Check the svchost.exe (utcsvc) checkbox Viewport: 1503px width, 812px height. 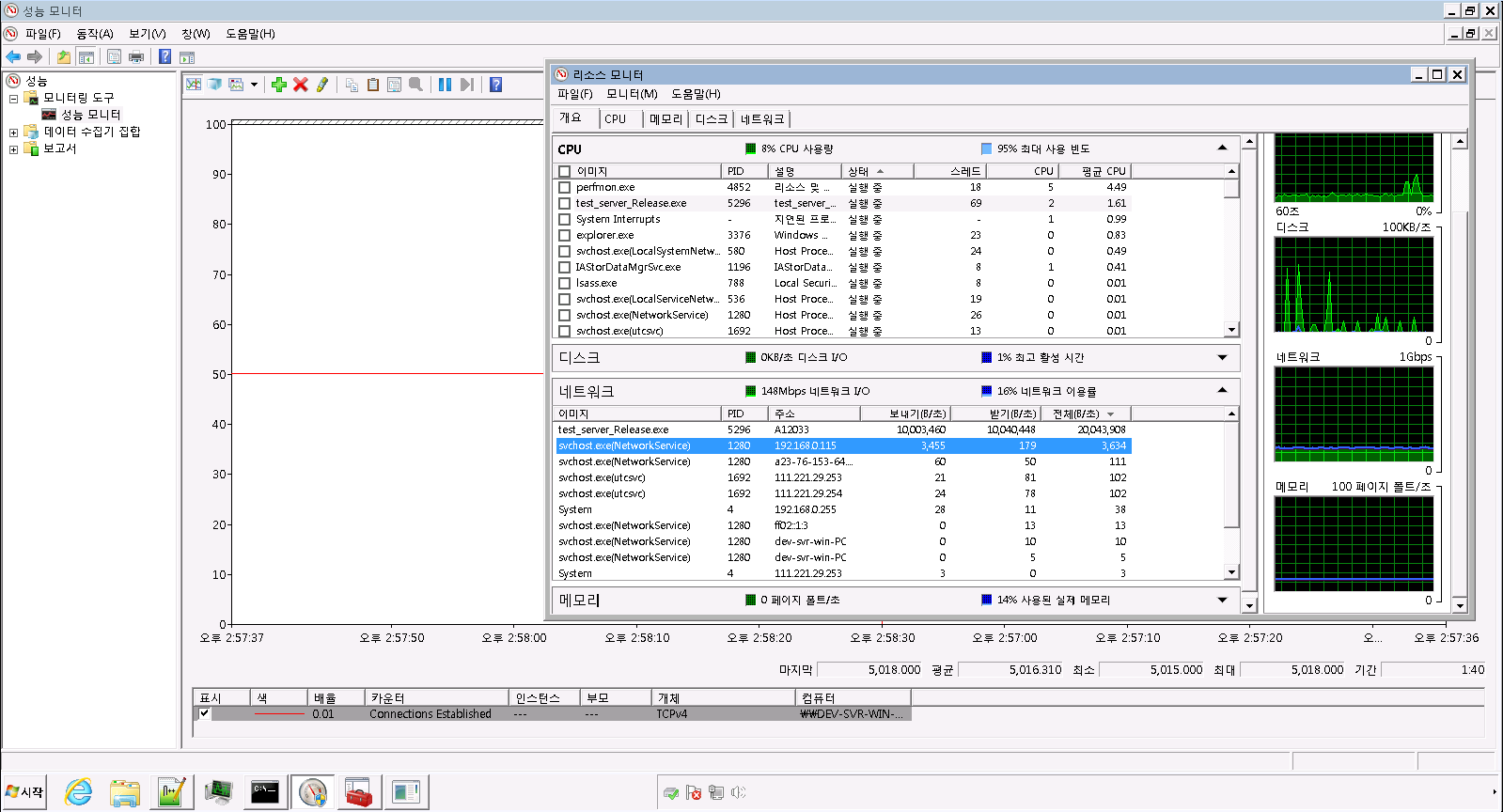564,331
